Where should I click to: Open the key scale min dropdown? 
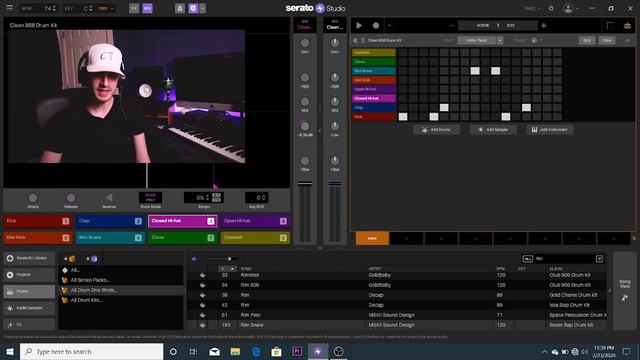[106, 8]
